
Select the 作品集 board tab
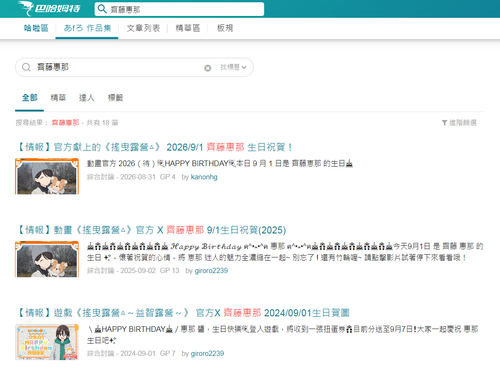(x=87, y=28)
